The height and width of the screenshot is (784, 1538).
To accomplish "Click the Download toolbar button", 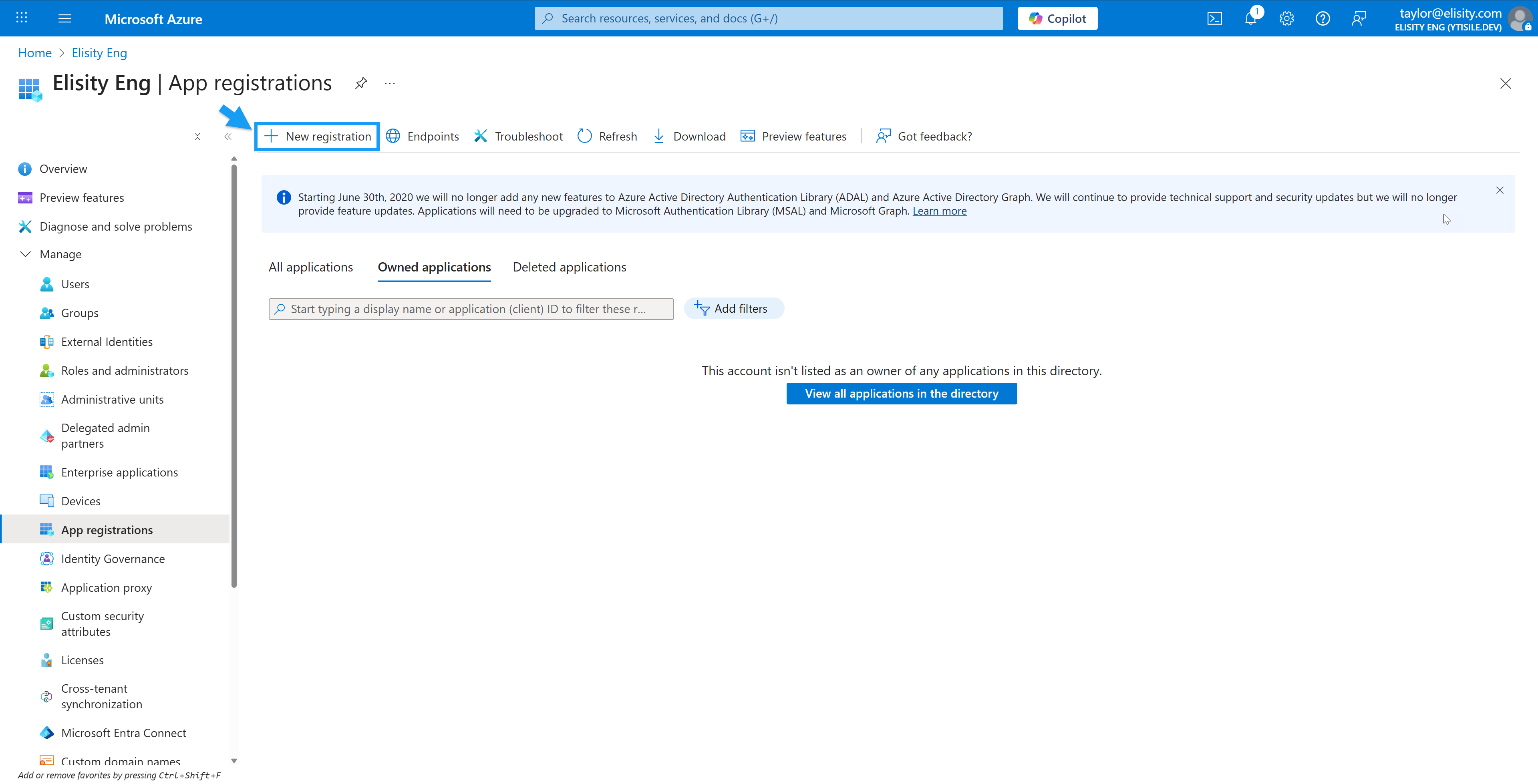I will (689, 136).
